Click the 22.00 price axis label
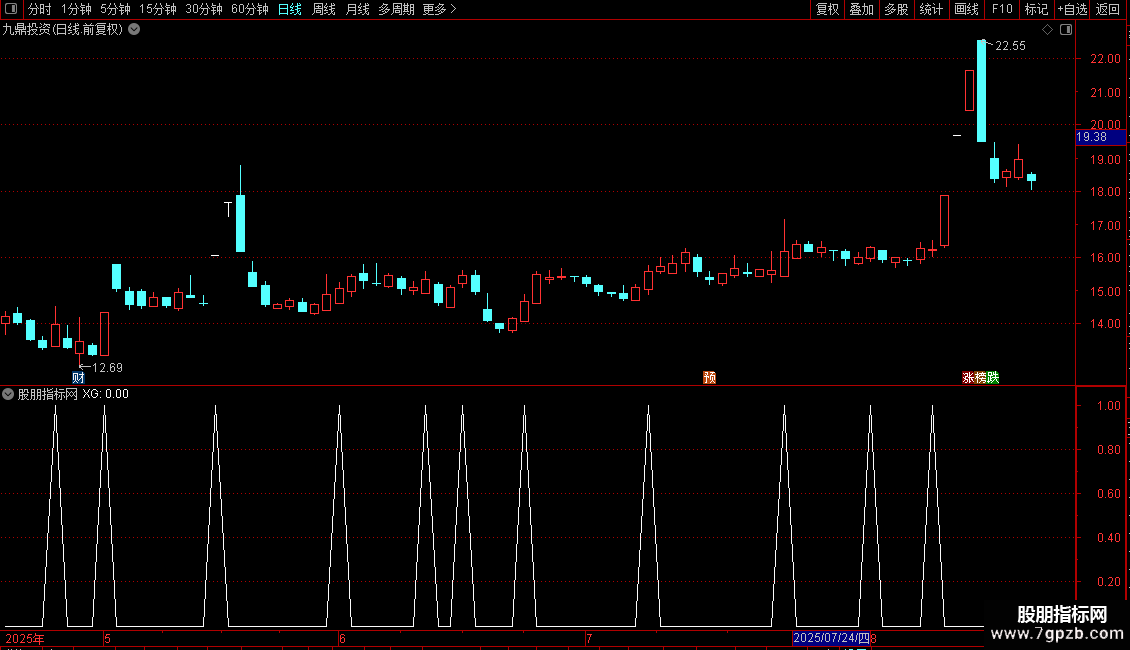1130x650 pixels. coord(1105,59)
